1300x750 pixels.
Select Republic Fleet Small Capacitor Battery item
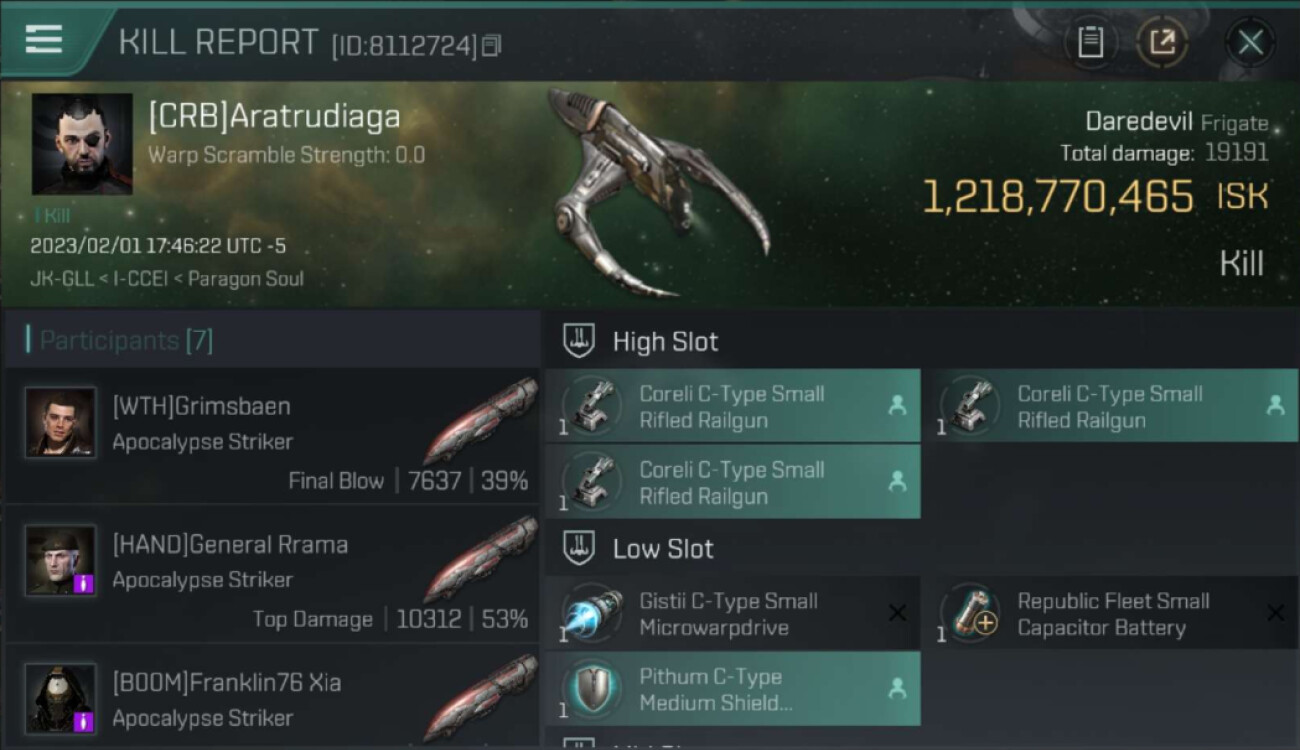click(1111, 614)
